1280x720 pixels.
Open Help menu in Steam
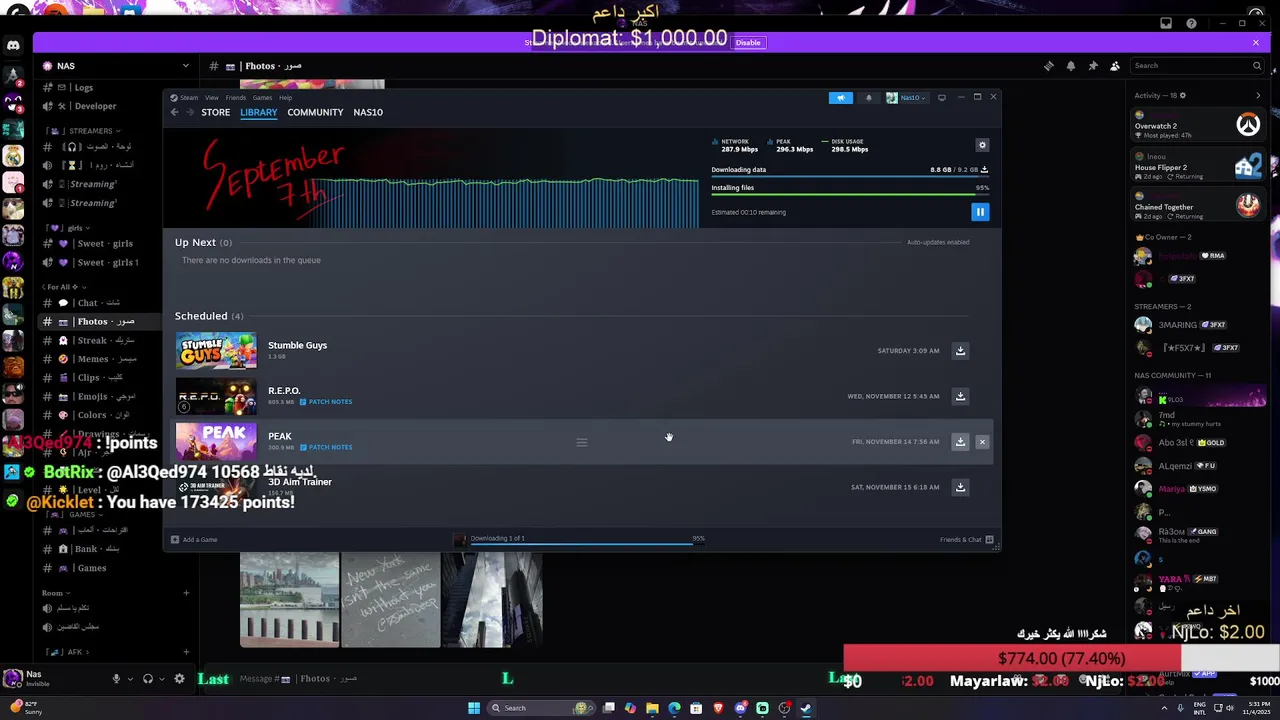285,98
